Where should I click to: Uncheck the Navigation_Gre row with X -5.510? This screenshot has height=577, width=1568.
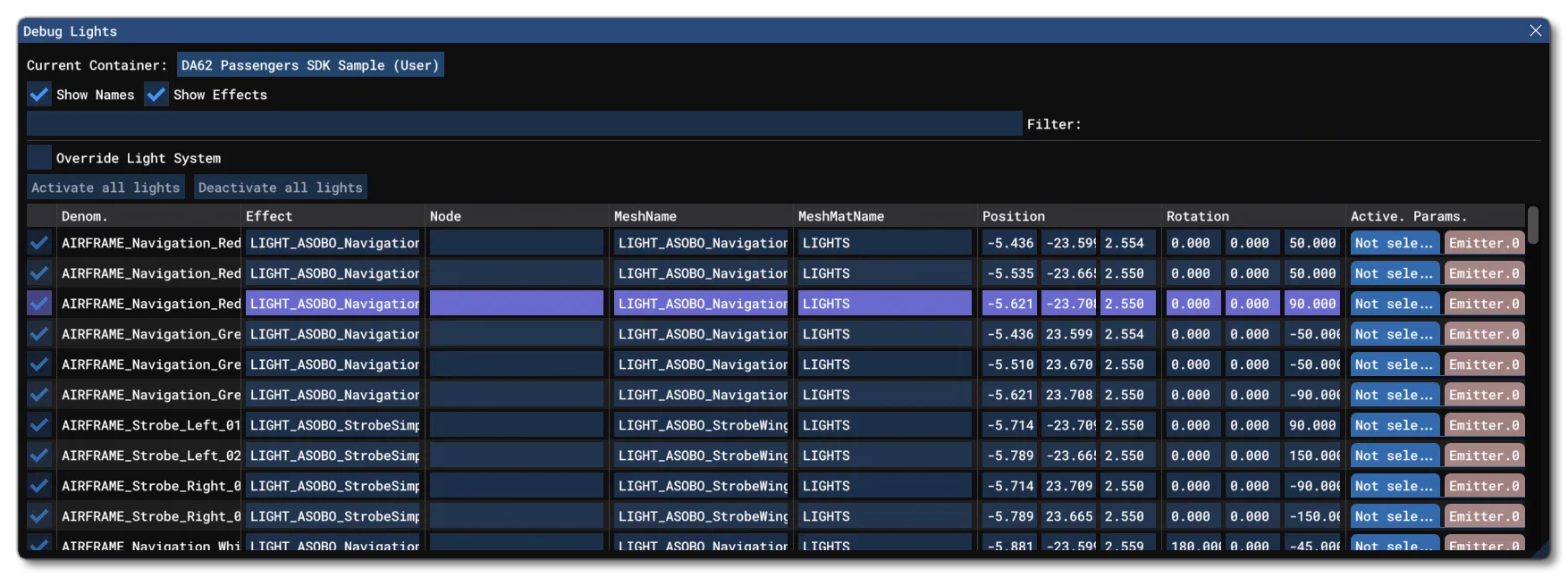pos(38,364)
